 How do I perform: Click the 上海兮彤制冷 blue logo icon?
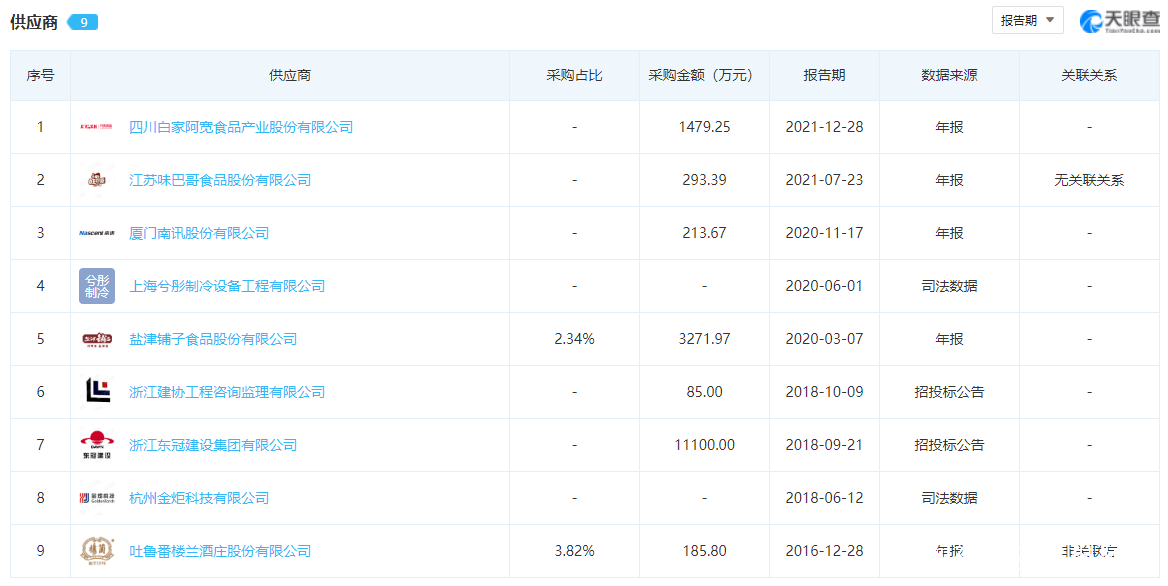[97, 286]
